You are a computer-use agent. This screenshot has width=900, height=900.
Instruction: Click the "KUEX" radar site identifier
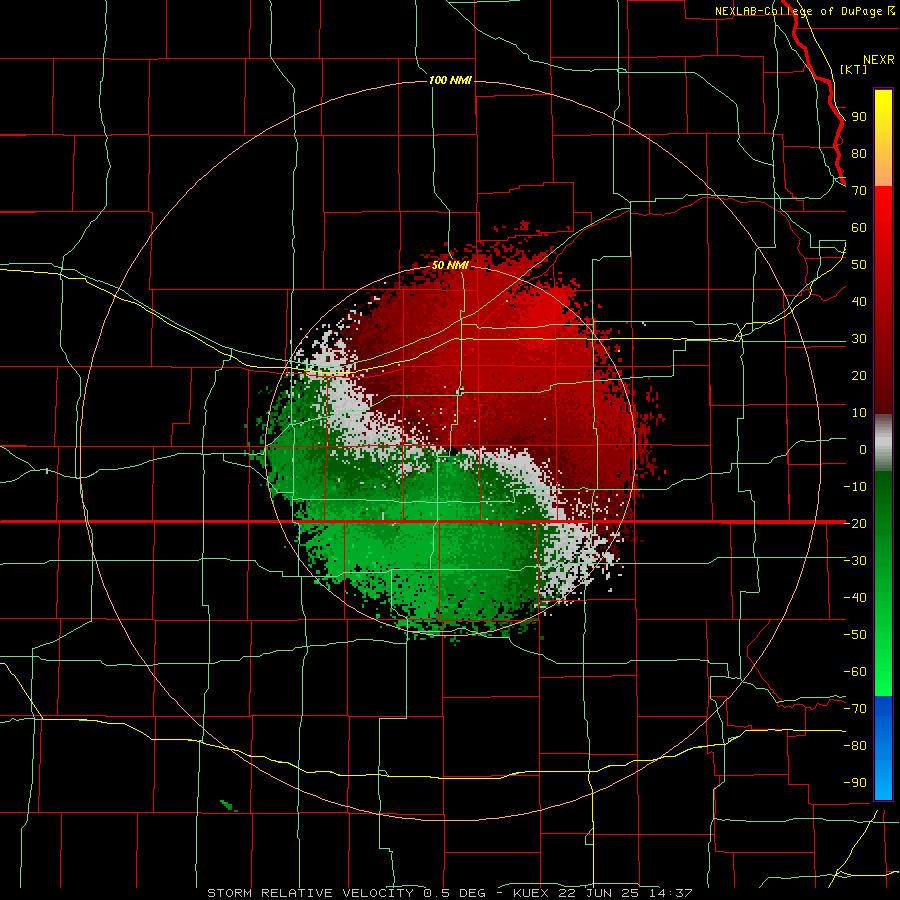532,893
